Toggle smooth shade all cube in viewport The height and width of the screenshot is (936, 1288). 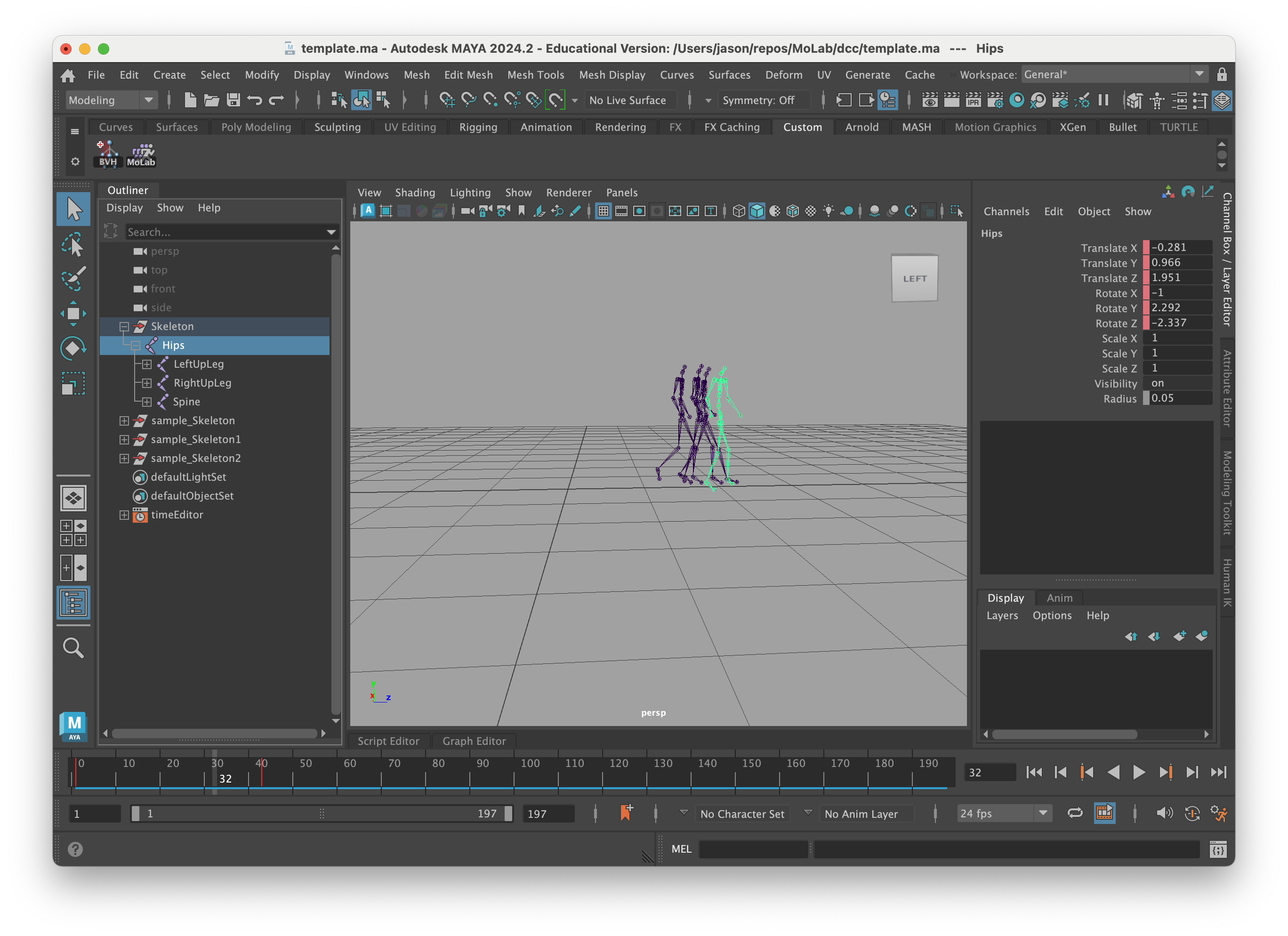tap(757, 211)
